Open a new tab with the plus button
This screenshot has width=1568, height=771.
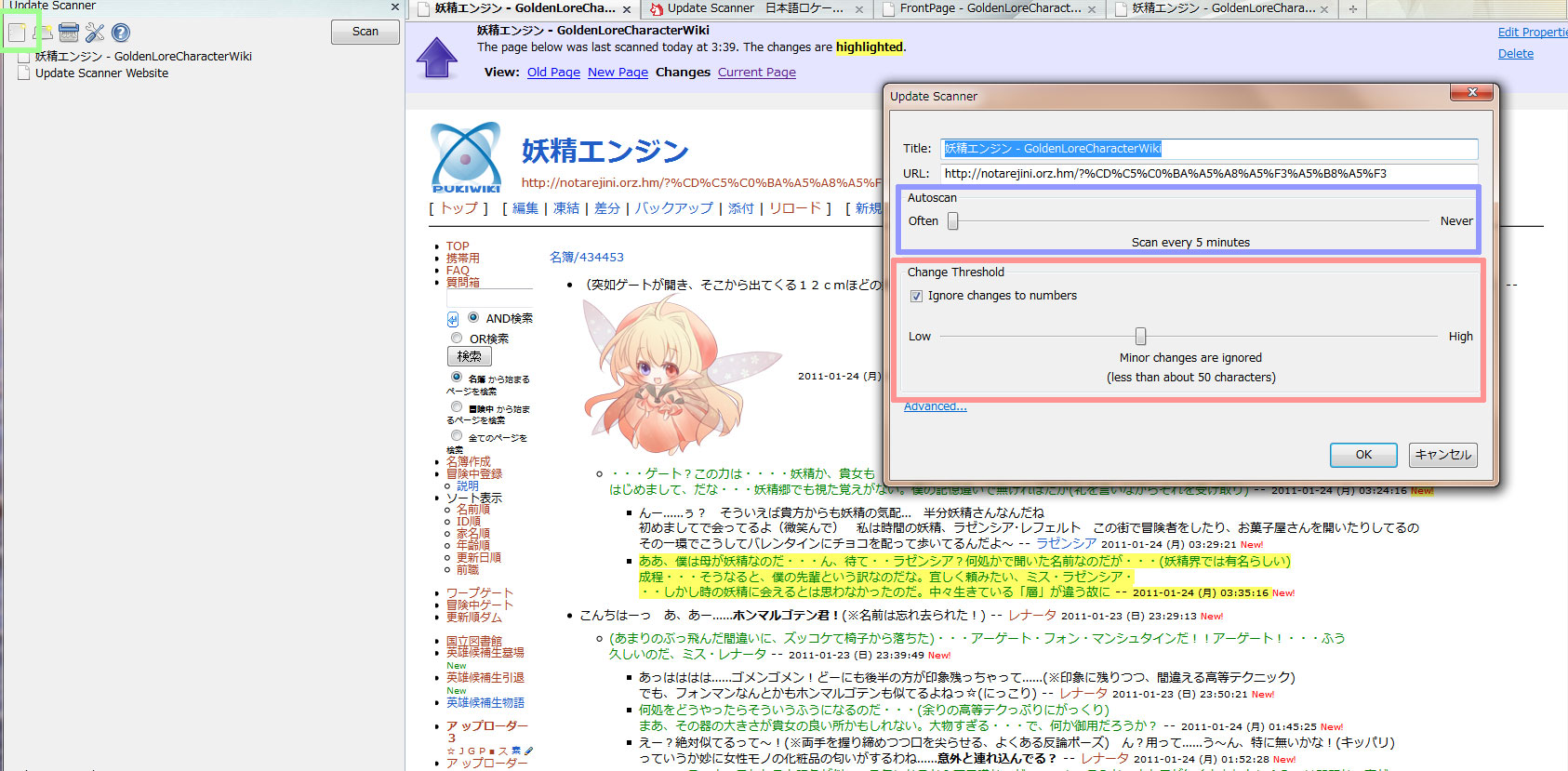(x=1353, y=9)
